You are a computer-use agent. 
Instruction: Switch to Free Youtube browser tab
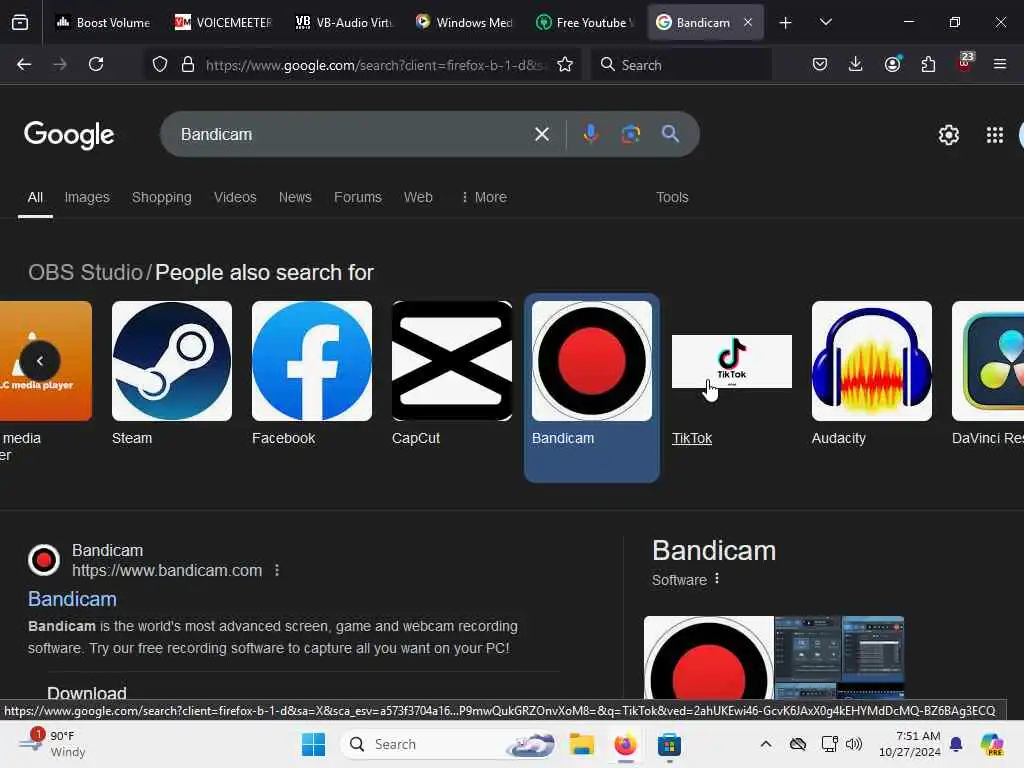pos(584,22)
